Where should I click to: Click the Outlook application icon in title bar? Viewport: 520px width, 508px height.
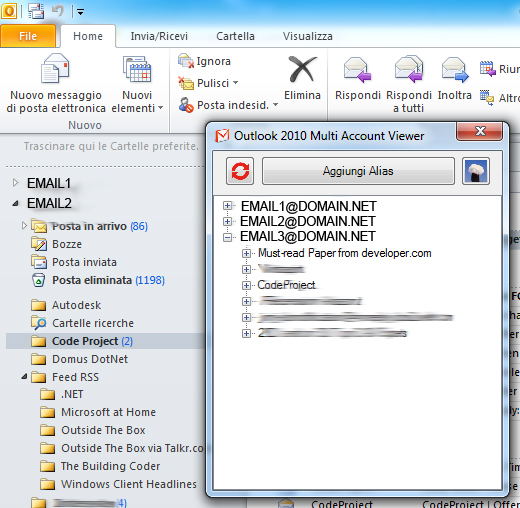click(x=9, y=11)
